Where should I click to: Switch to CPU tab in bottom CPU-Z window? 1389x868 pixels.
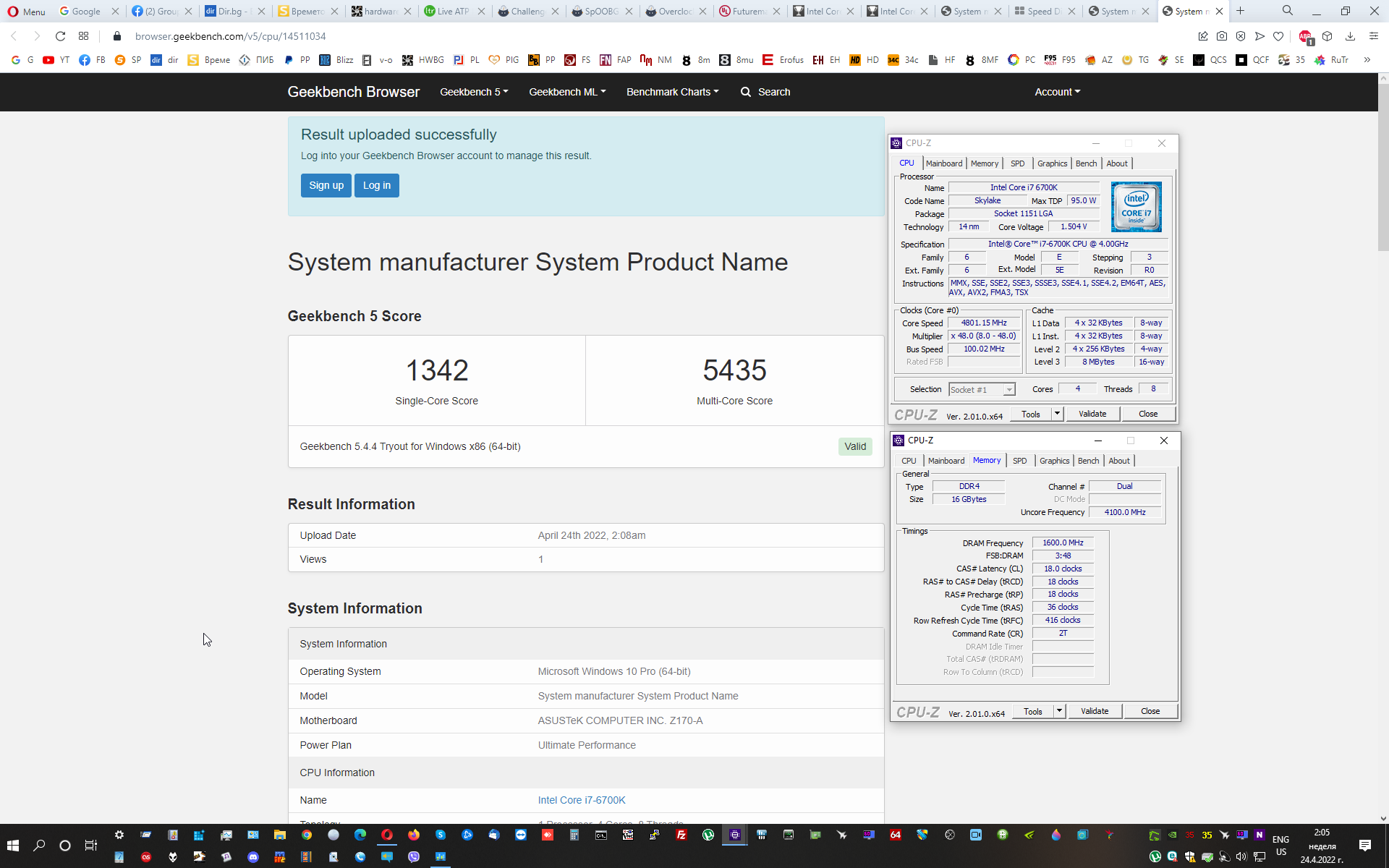[x=909, y=461]
